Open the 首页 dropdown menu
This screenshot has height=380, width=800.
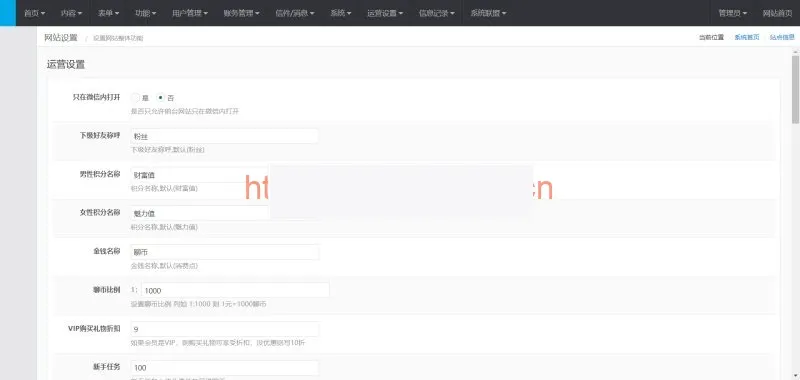pos(35,13)
